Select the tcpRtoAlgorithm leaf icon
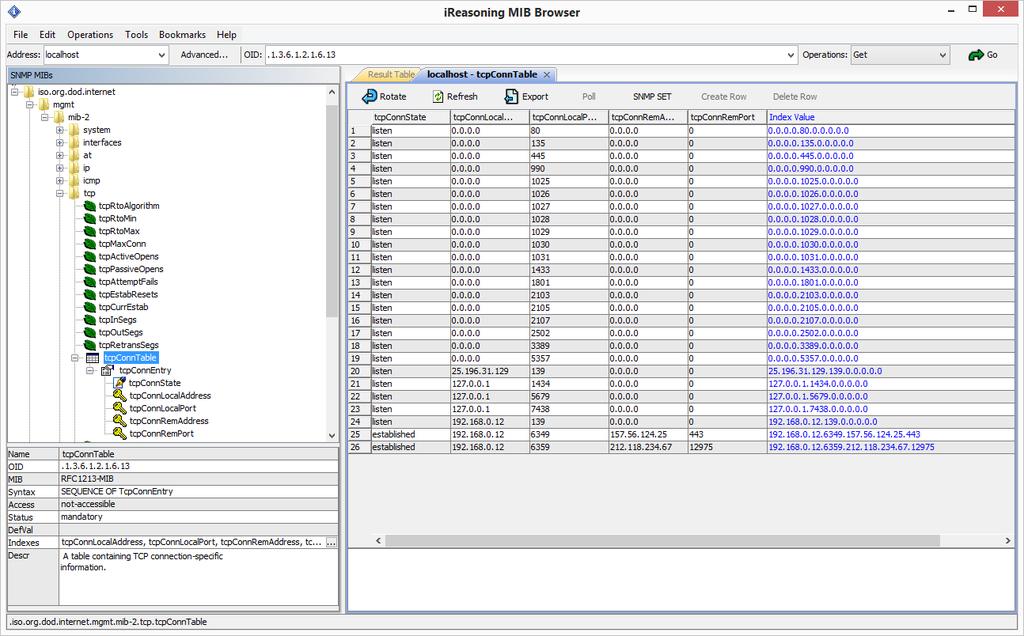The height and width of the screenshot is (636, 1024). pos(89,206)
